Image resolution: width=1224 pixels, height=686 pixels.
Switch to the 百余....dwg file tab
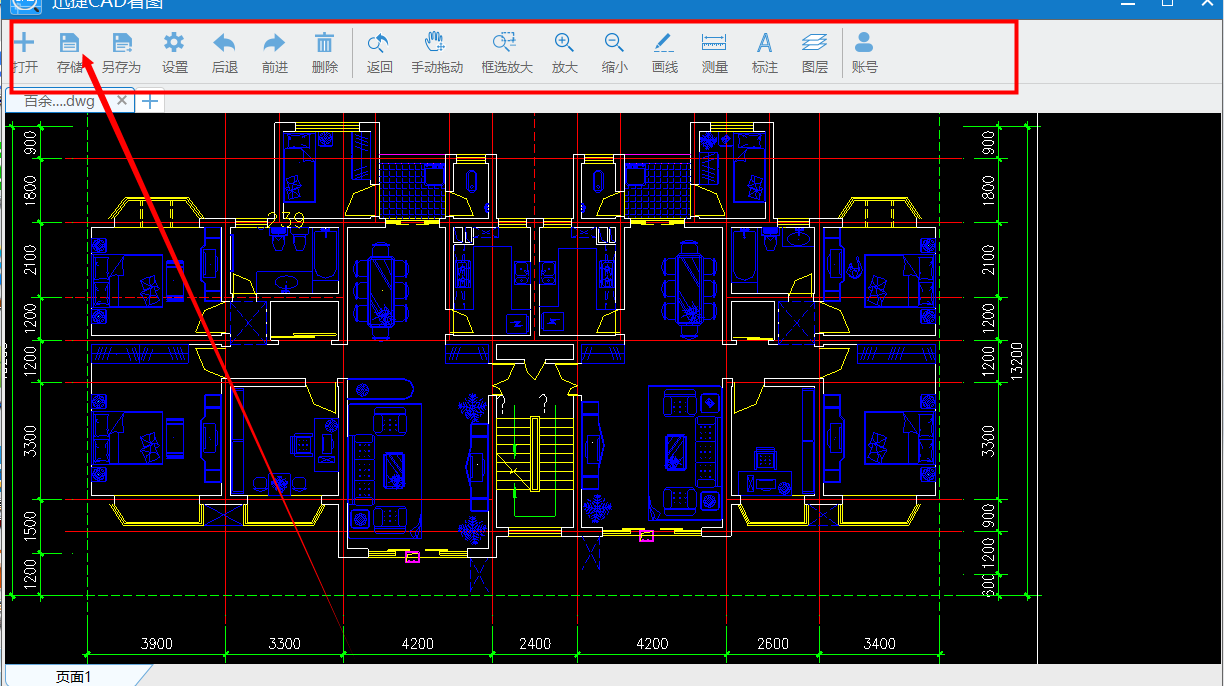coord(59,101)
